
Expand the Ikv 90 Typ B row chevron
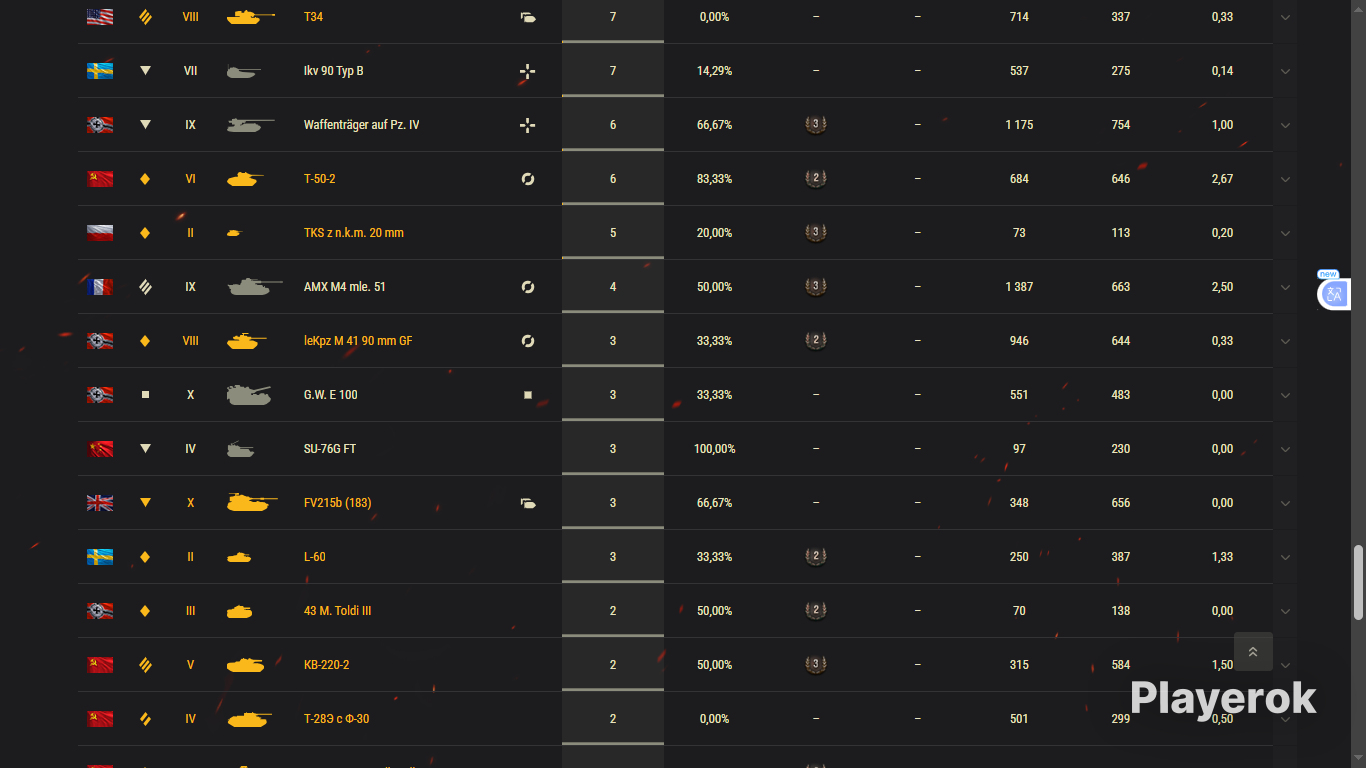click(x=1285, y=71)
